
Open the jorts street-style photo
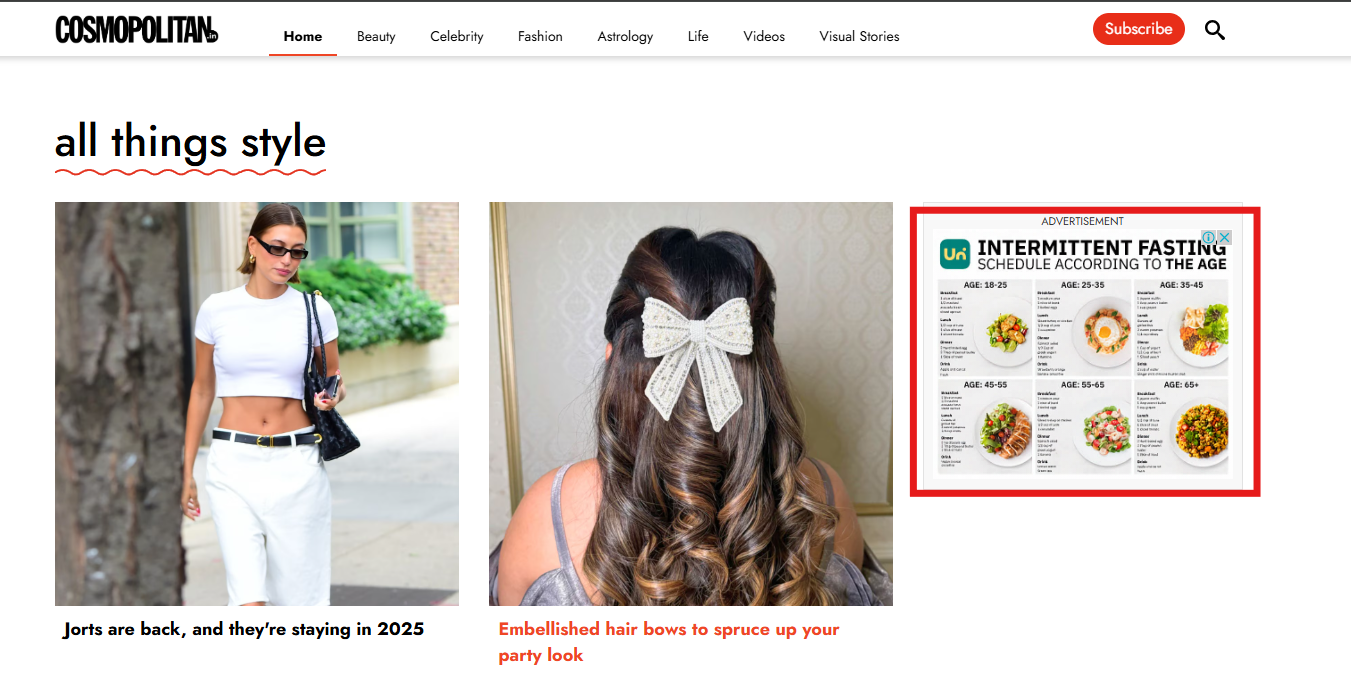256,403
